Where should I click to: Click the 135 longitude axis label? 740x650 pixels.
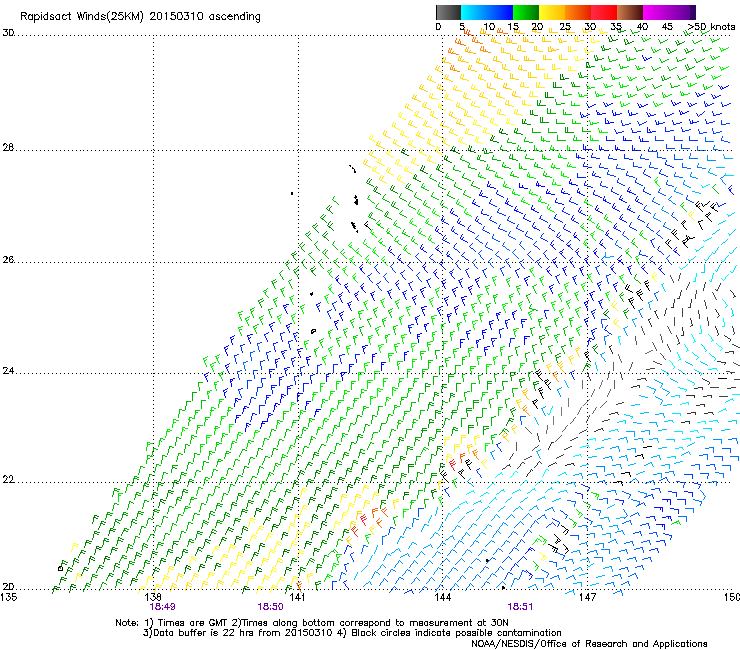click(8, 597)
